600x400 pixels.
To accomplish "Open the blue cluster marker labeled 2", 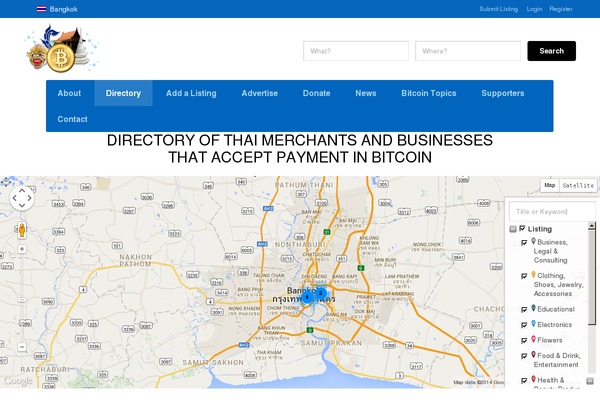I will (321, 293).
